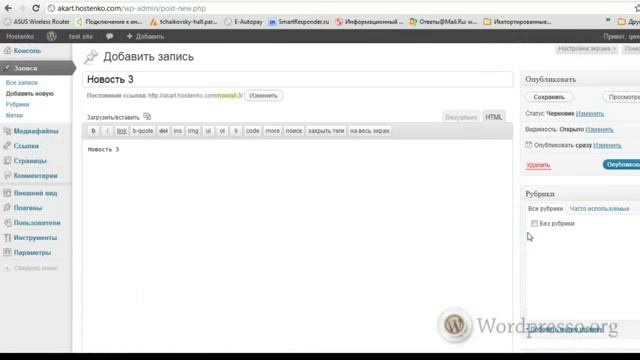Click the link quicktag button

[x=122, y=131]
